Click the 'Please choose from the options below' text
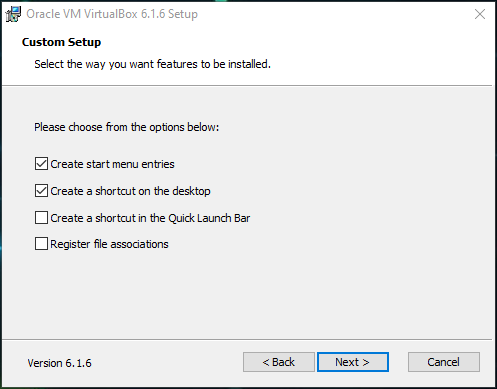497x389 pixels. [127, 127]
